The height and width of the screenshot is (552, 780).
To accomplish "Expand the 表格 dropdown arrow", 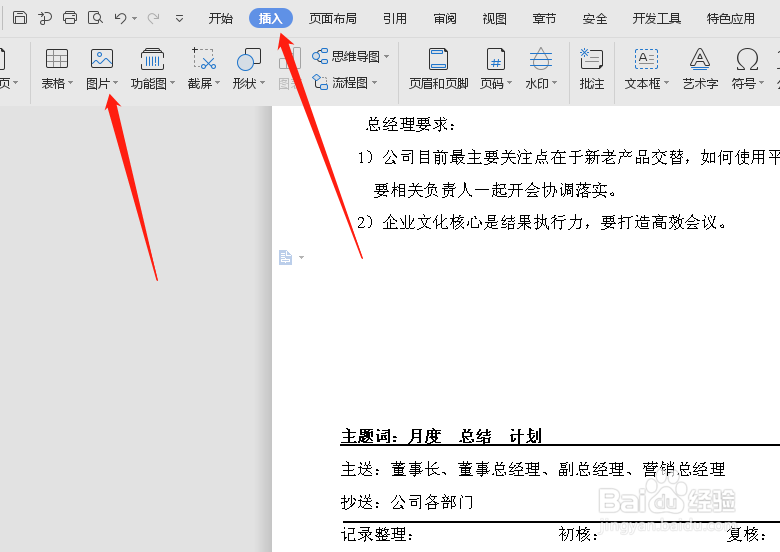I will (x=70, y=83).
